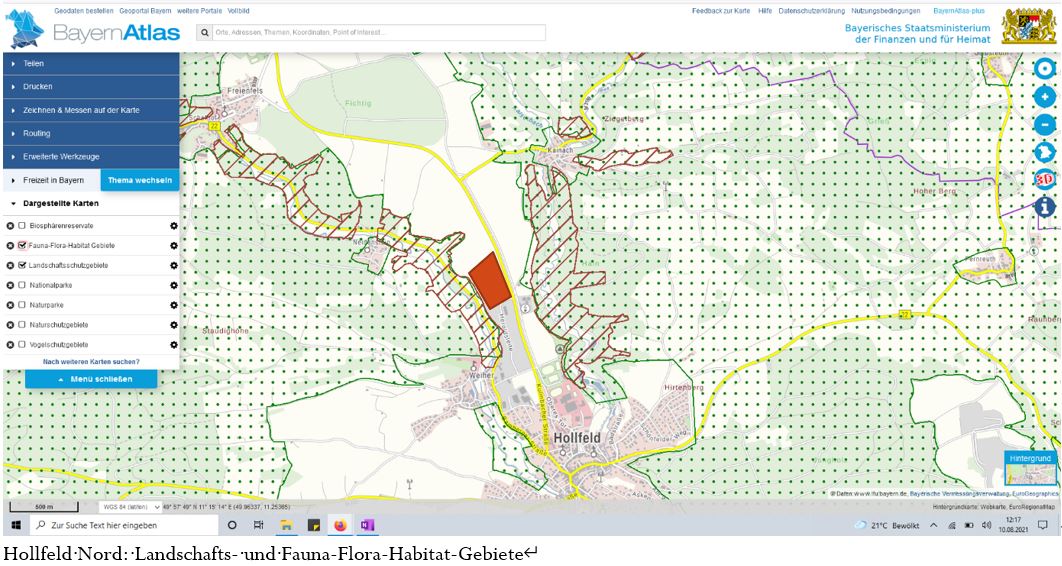The image size is (1062, 566).
Task: Open the map info button
Action: click(1044, 207)
